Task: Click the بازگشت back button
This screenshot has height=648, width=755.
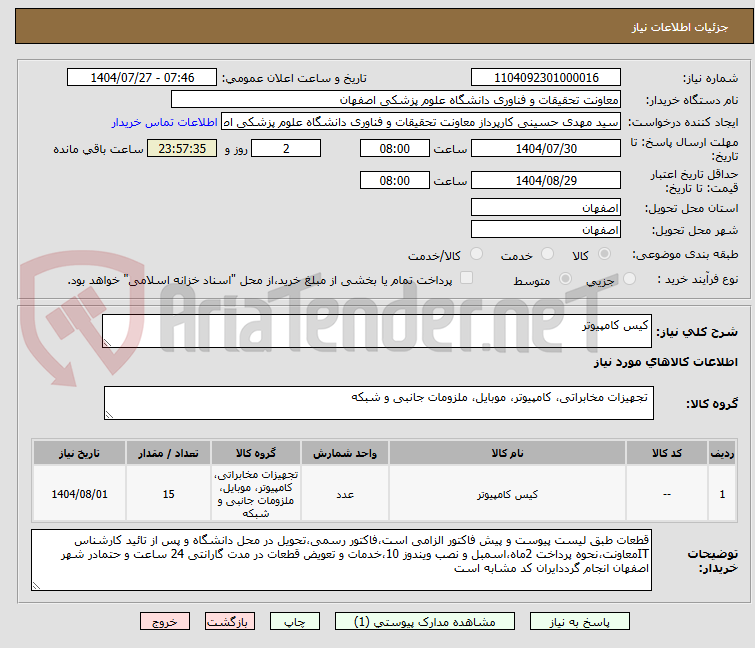Action: pos(230,622)
